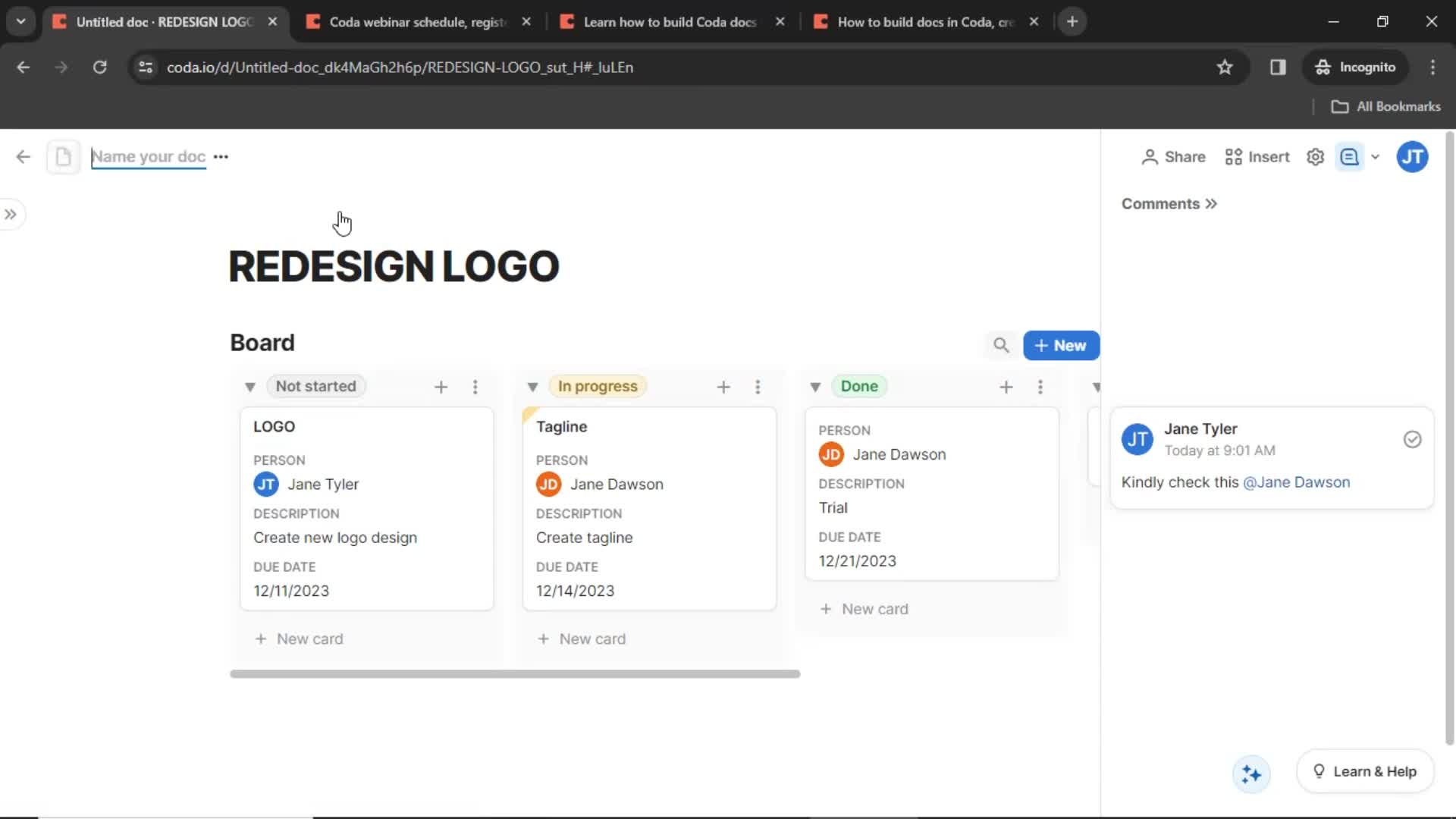Viewport: 1456px width, 819px height.
Task: Drag the horizontal scrollbar on Board
Action: pyautogui.click(x=516, y=673)
